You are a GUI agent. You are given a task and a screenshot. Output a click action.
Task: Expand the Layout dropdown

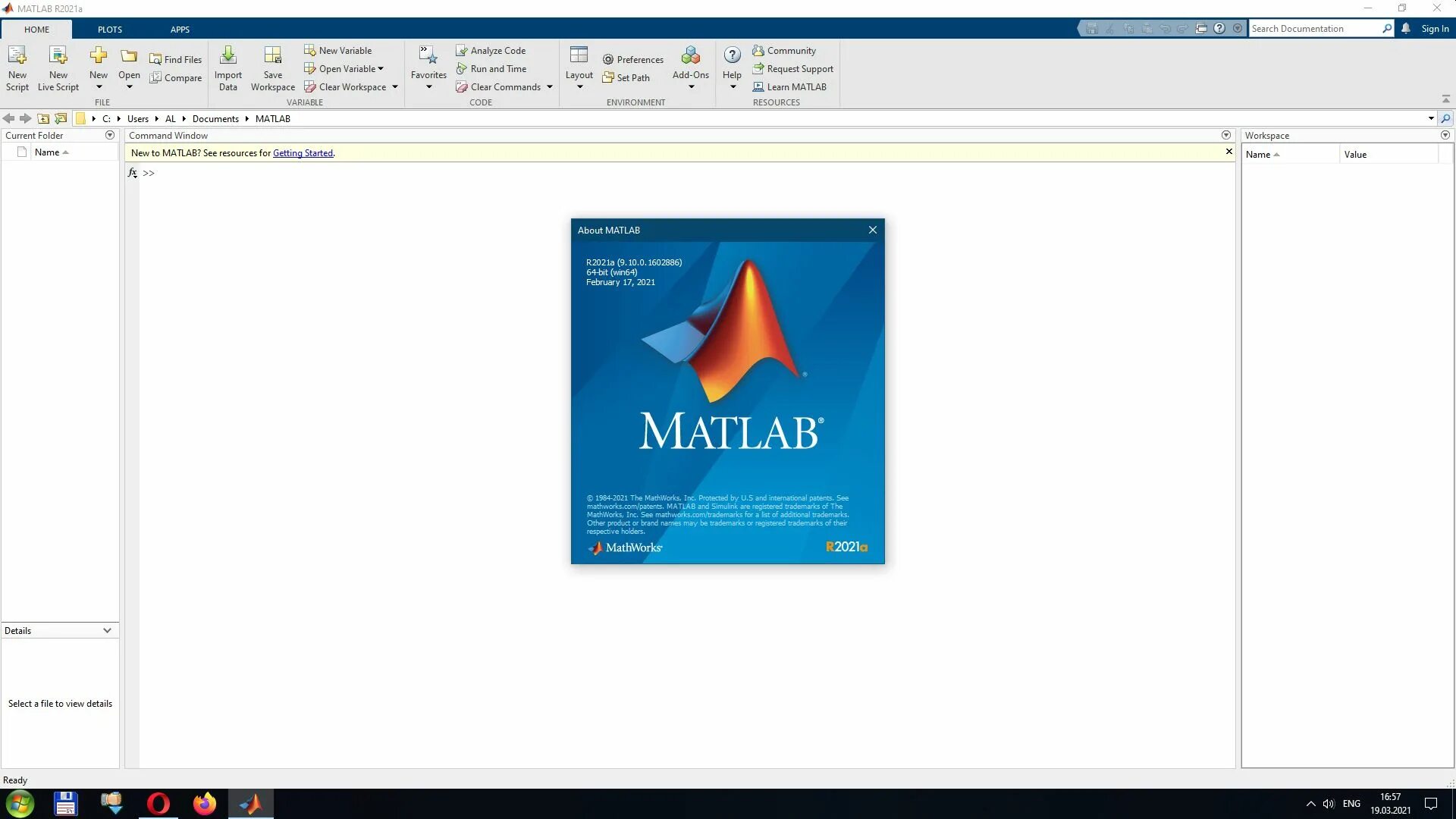point(579,86)
